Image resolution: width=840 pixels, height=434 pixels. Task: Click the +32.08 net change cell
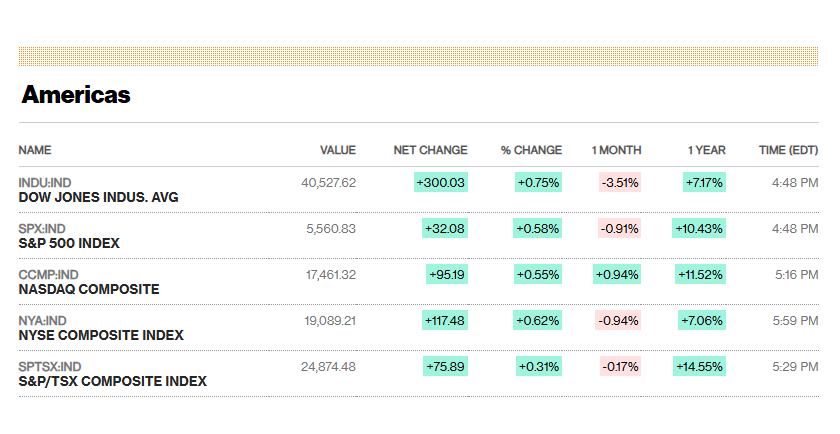445,228
